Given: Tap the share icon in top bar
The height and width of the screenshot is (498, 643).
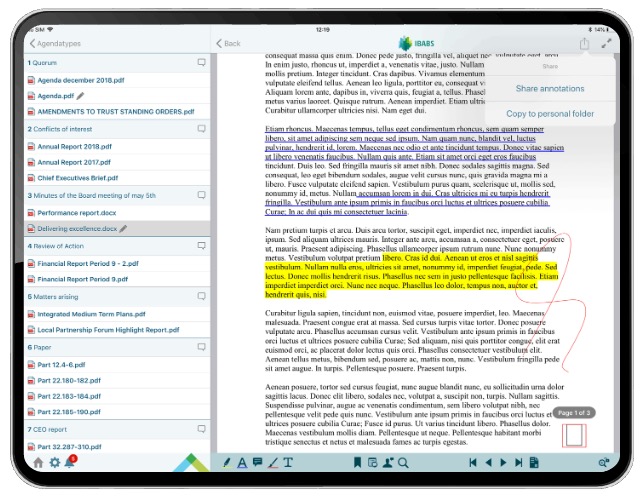Looking at the screenshot, I should point(585,43).
